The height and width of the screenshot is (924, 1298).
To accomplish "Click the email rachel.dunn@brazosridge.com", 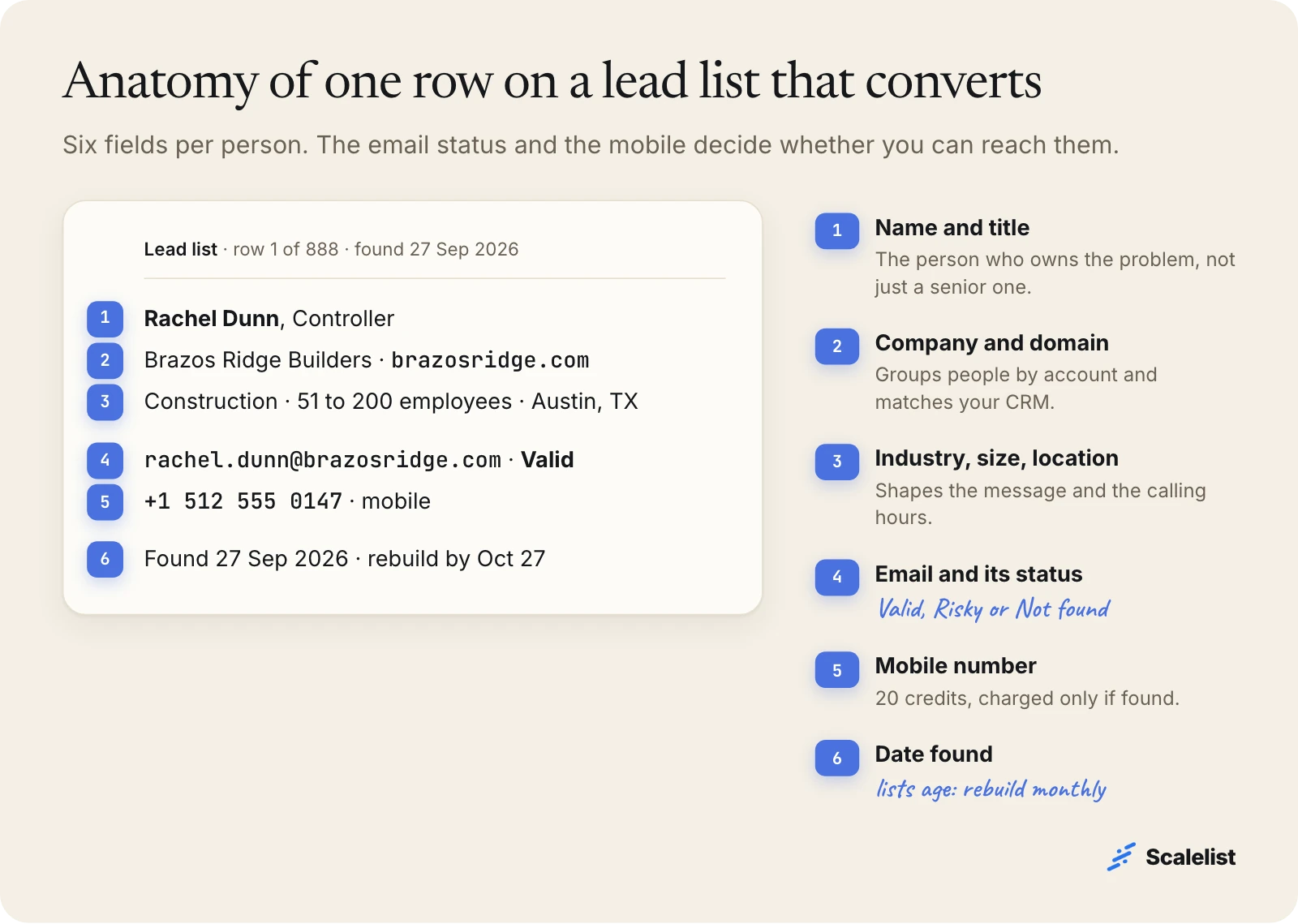I will [323, 460].
